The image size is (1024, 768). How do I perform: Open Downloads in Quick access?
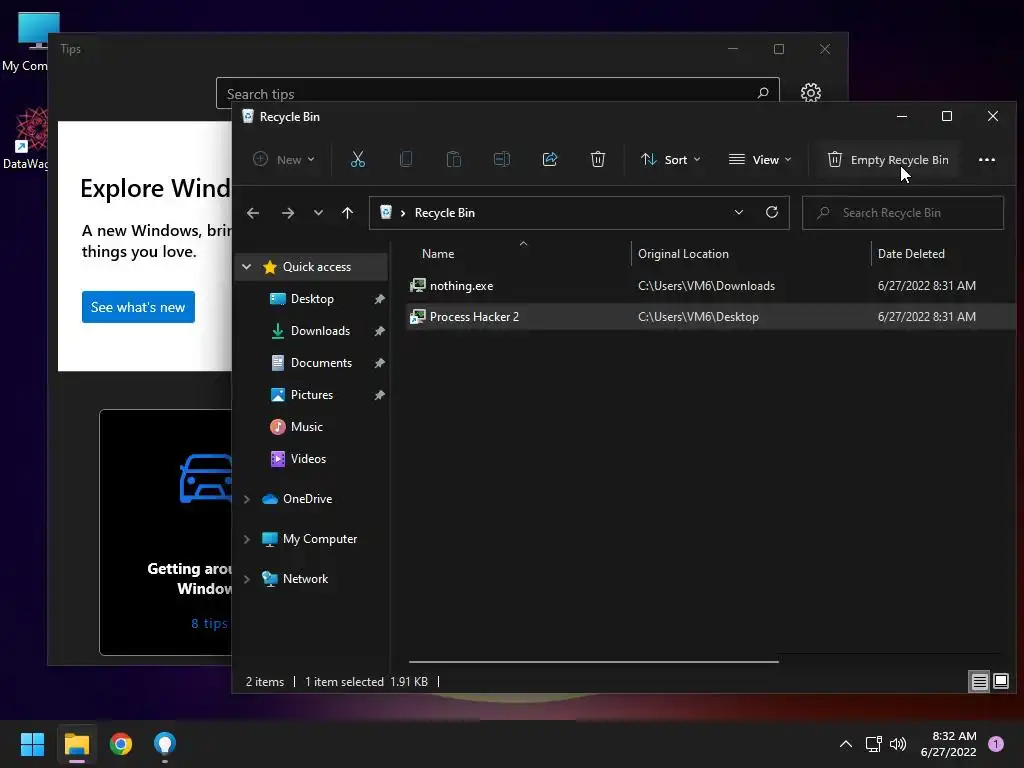(x=320, y=331)
